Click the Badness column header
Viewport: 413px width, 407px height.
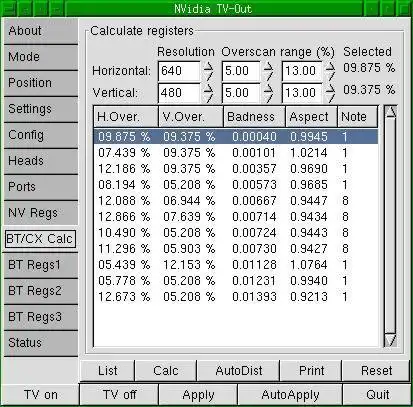pyautogui.click(x=255, y=117)
